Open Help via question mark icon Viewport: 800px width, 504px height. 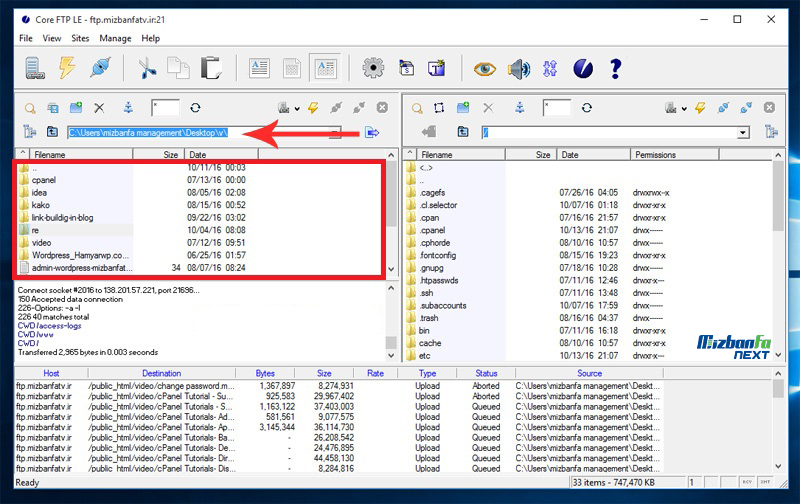pos(615,68)
